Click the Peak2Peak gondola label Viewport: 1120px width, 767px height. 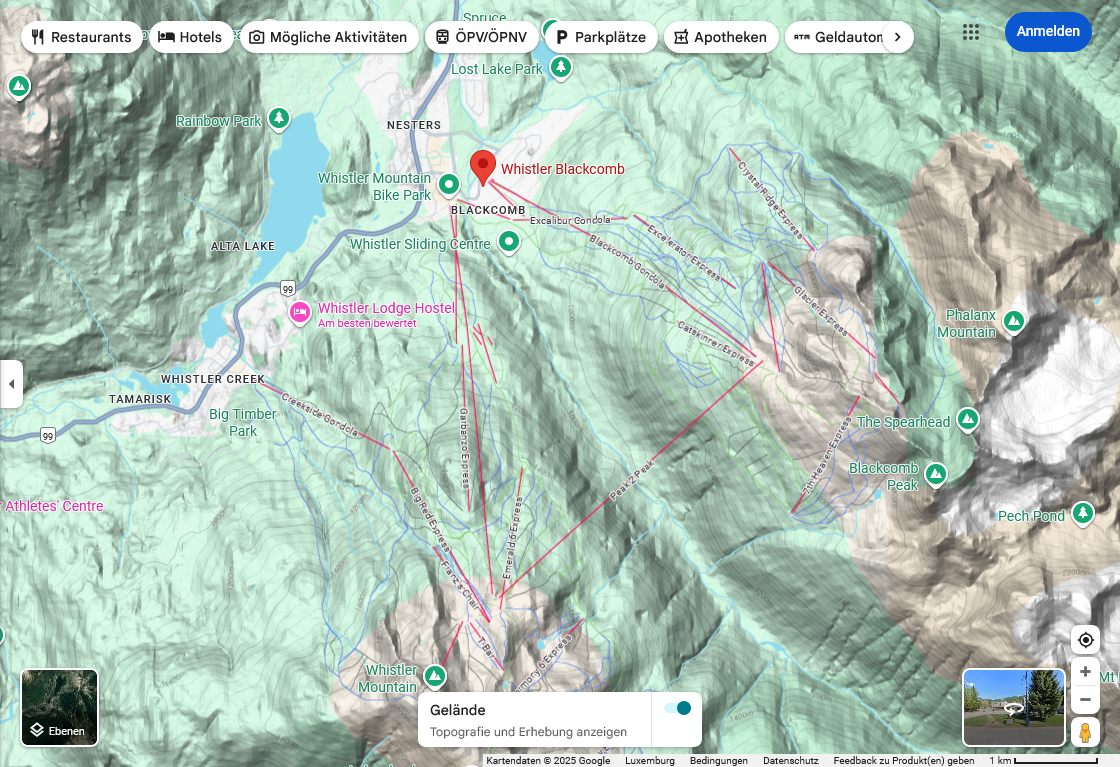click(x=631, y=481)
